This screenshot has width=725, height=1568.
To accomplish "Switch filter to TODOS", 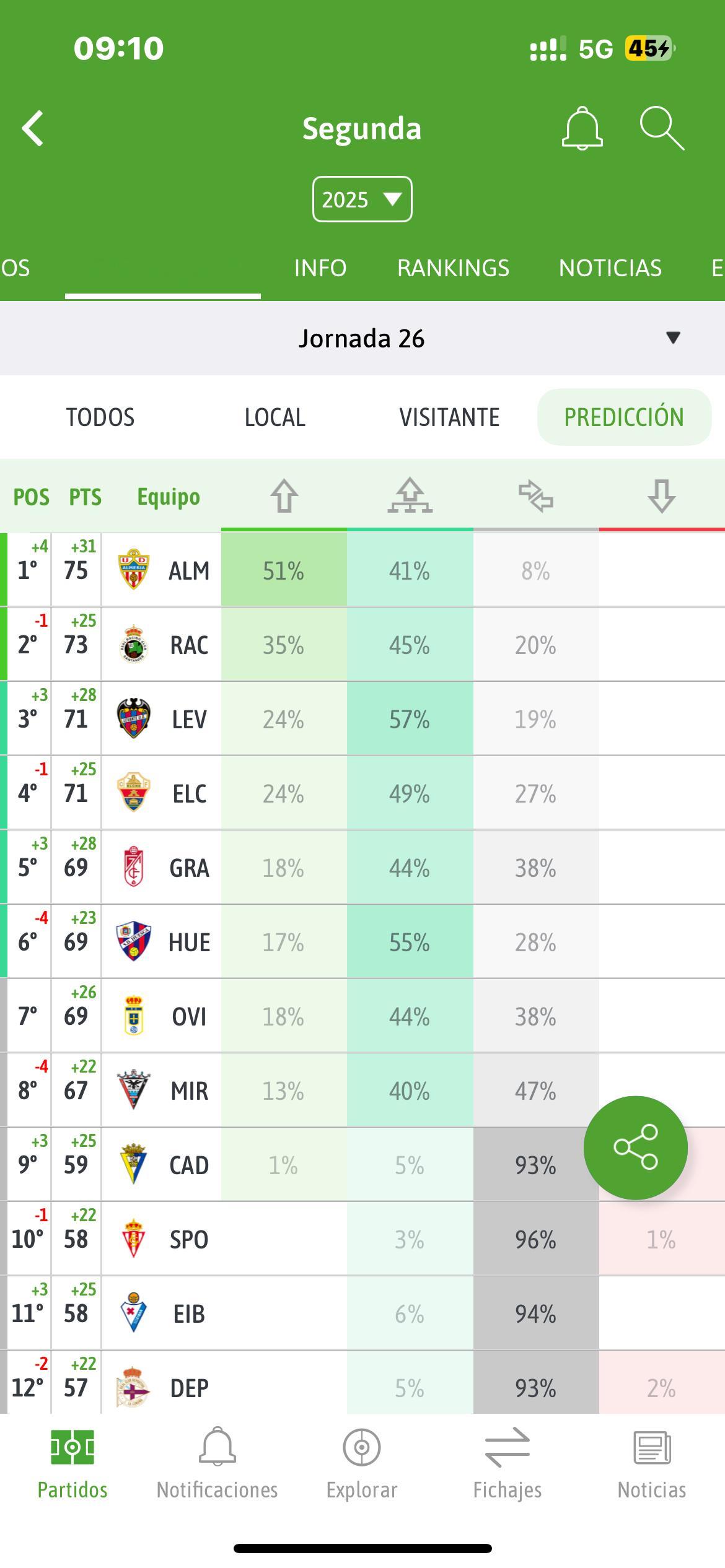I will click(100, 417).
